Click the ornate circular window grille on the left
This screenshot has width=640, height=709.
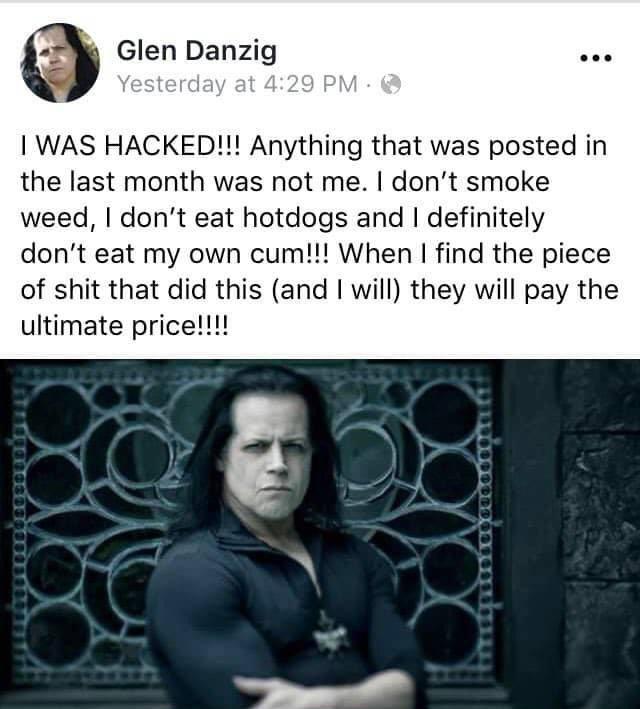click(90, 520)
